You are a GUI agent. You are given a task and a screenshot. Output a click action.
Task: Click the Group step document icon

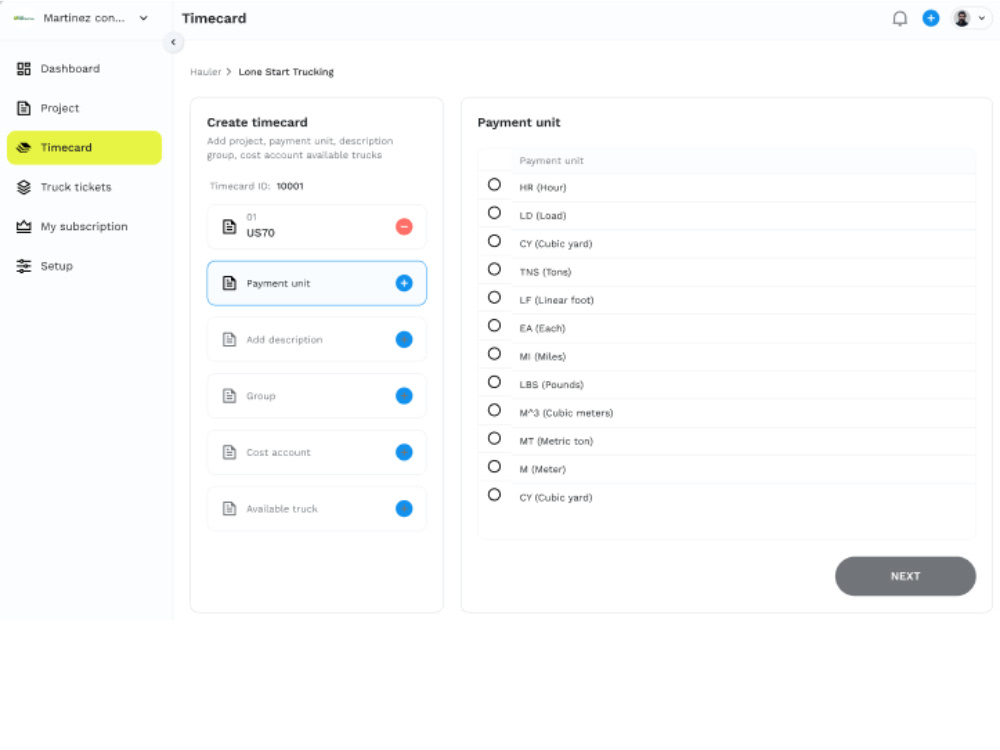pos(229,396)
